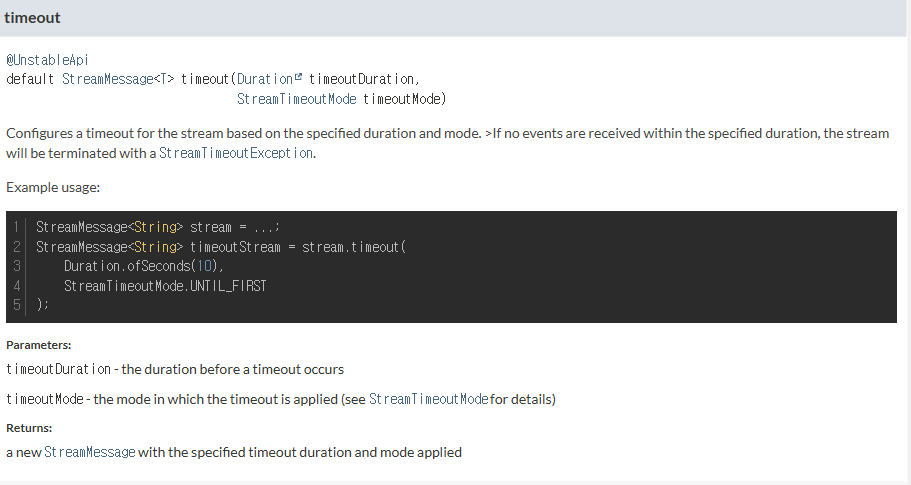Screen dimensions: 911x485
Task: Click line number 2 in code example
Action: click(18, 246)
